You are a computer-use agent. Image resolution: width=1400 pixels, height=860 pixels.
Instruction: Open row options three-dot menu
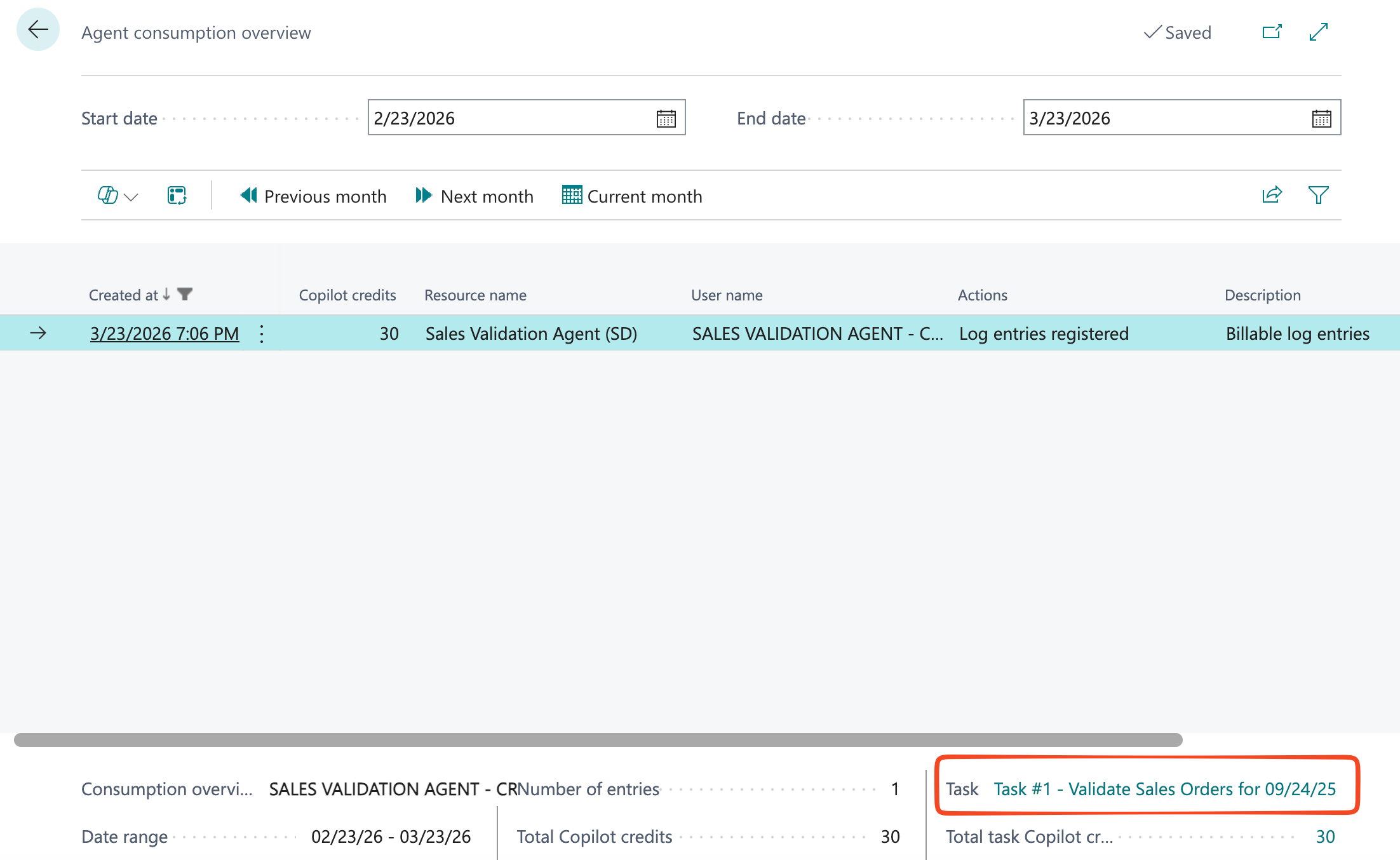tap(262, 333)
